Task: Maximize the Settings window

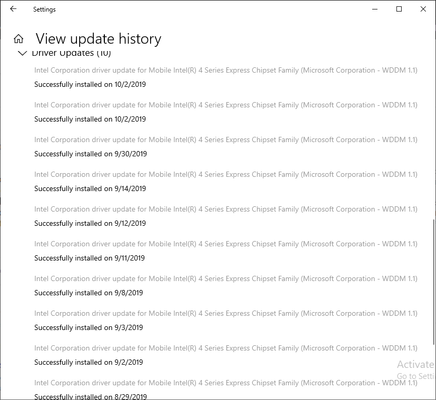Action: tap(399, 9)
